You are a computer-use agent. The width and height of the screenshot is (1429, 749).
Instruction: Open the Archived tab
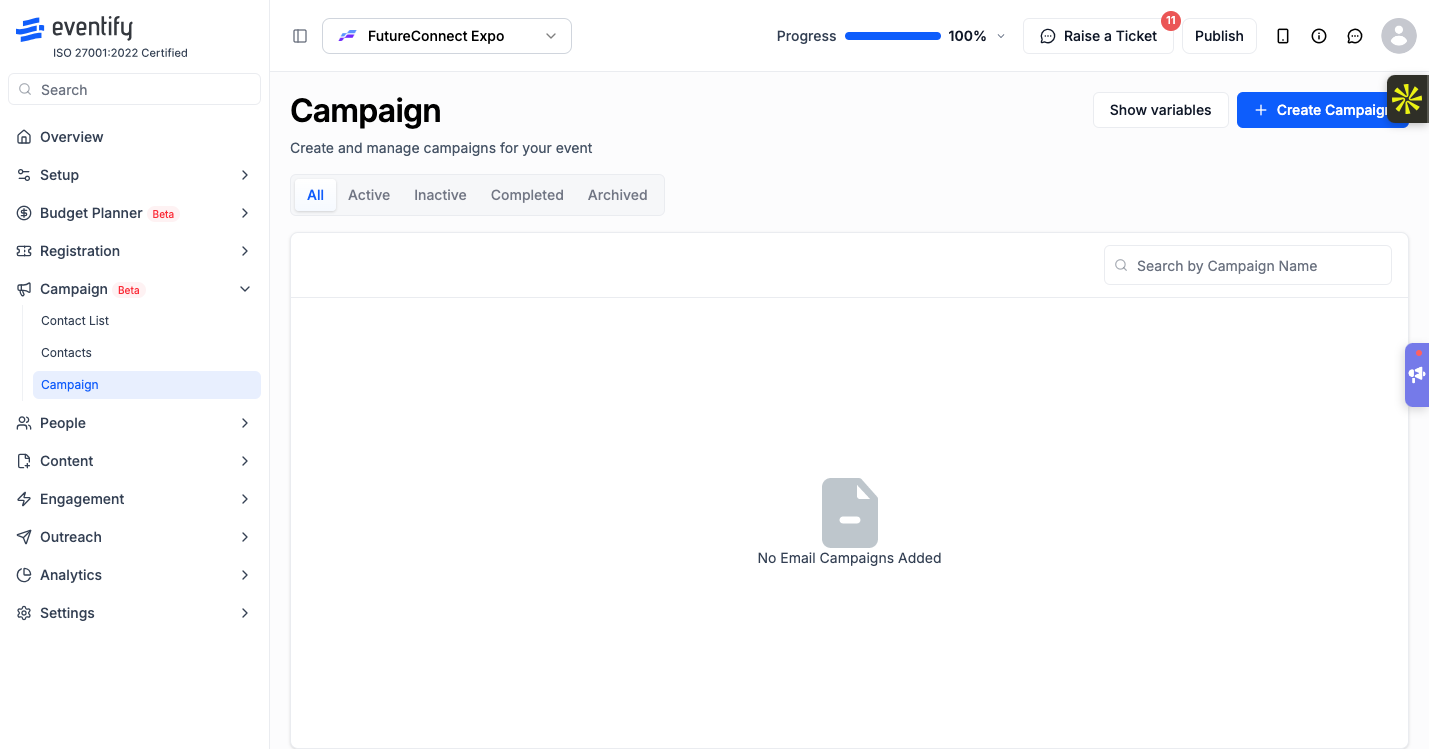618,195
